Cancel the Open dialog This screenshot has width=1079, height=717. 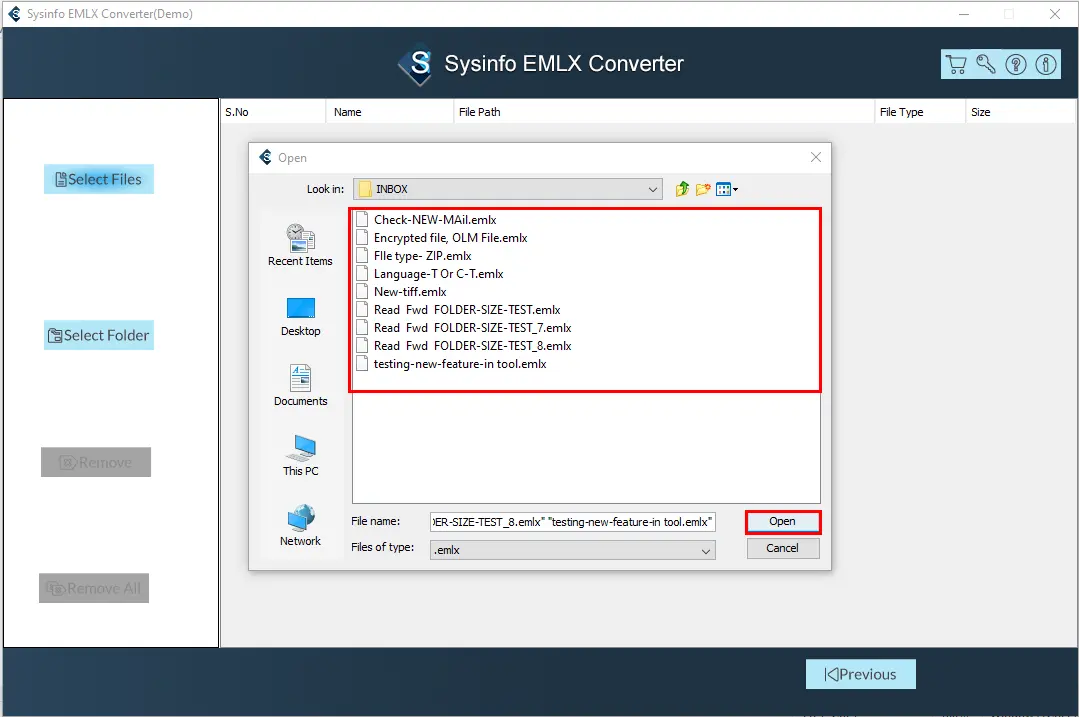(782, 548)
